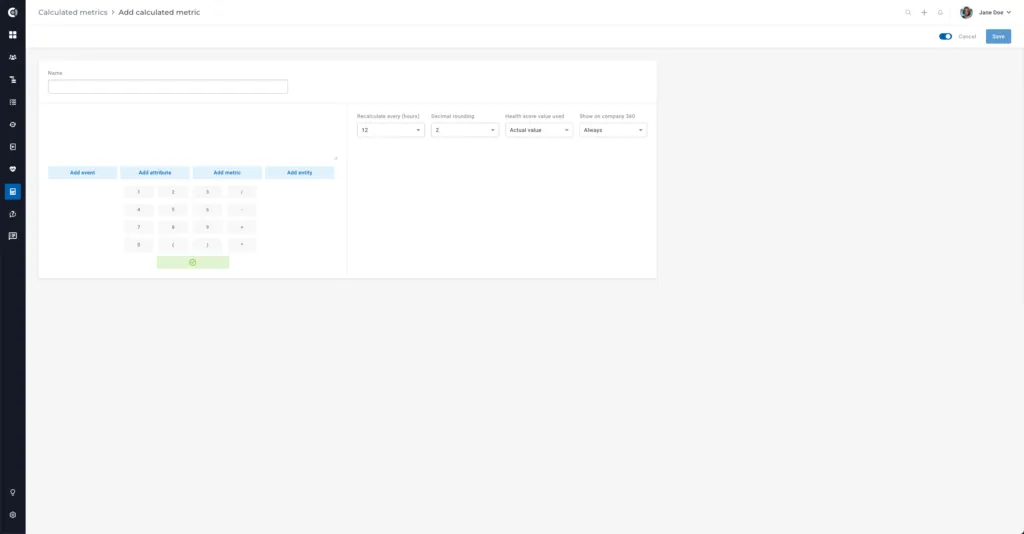Click Jane Doe's avatar picture

[967, 12]
